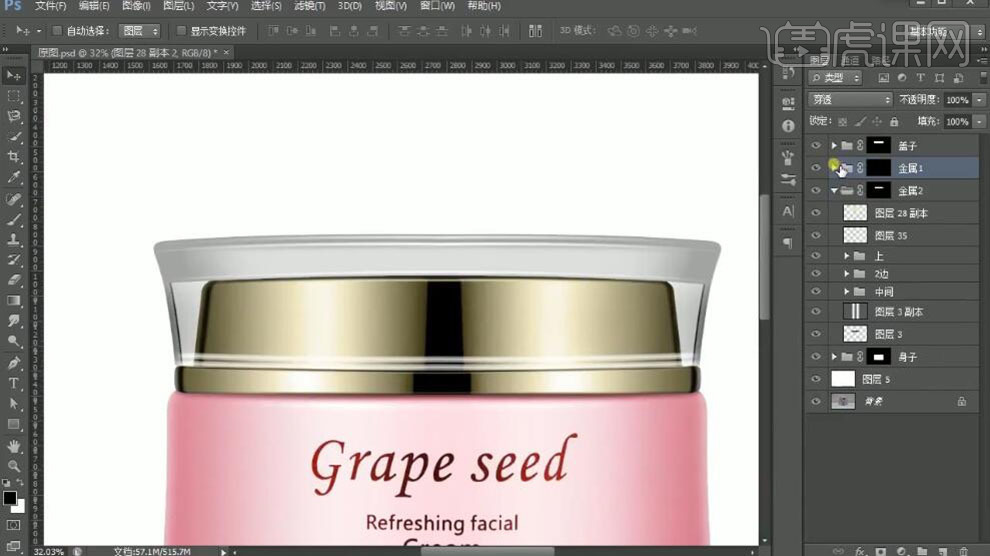Select the Pen tool
990x556 pixels.
point(13,363)
